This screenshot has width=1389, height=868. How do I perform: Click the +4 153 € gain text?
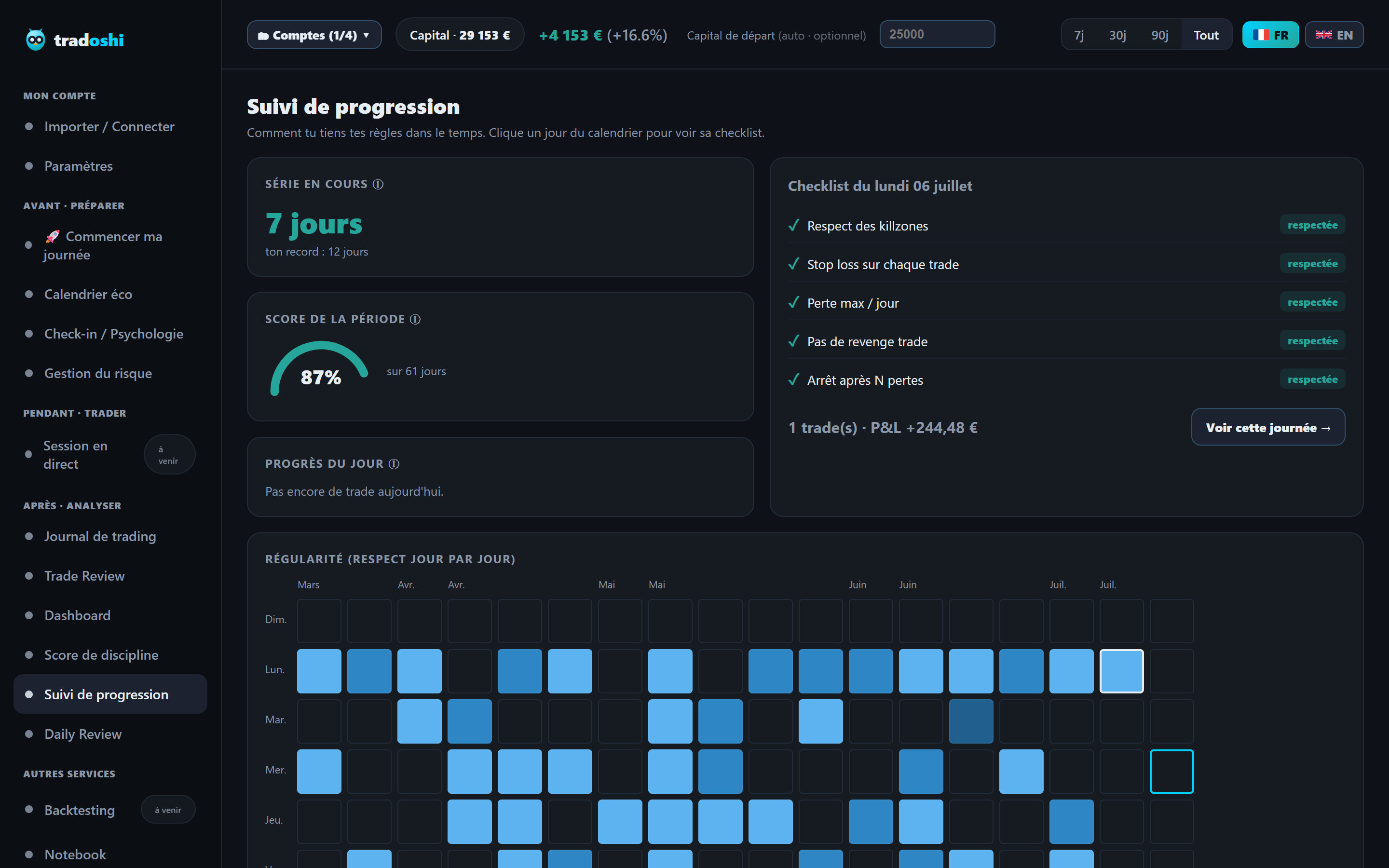point(571,35)
